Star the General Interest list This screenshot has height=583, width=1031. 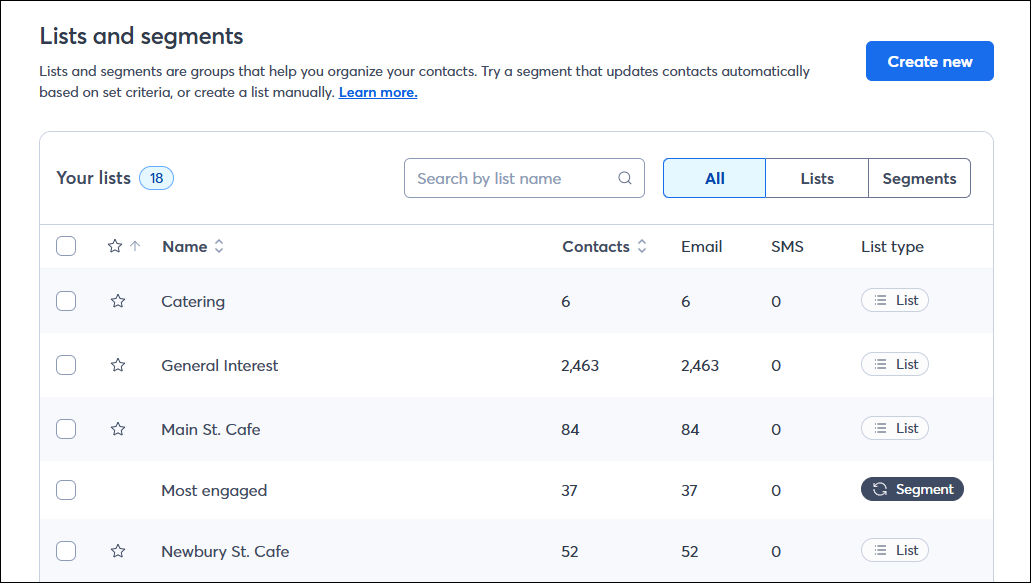click(118, 365)
